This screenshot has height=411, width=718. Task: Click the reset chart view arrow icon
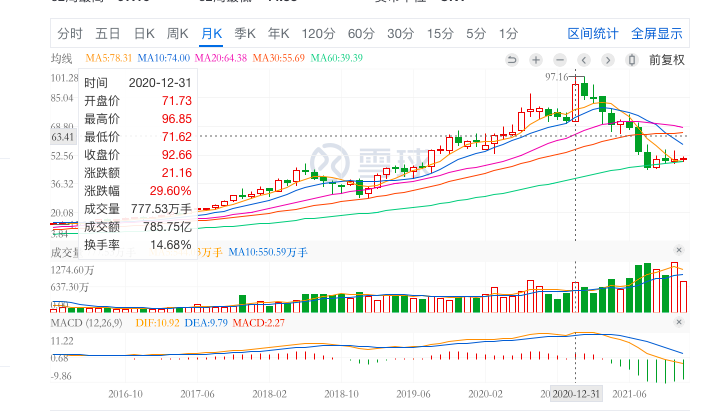[513, 60]
